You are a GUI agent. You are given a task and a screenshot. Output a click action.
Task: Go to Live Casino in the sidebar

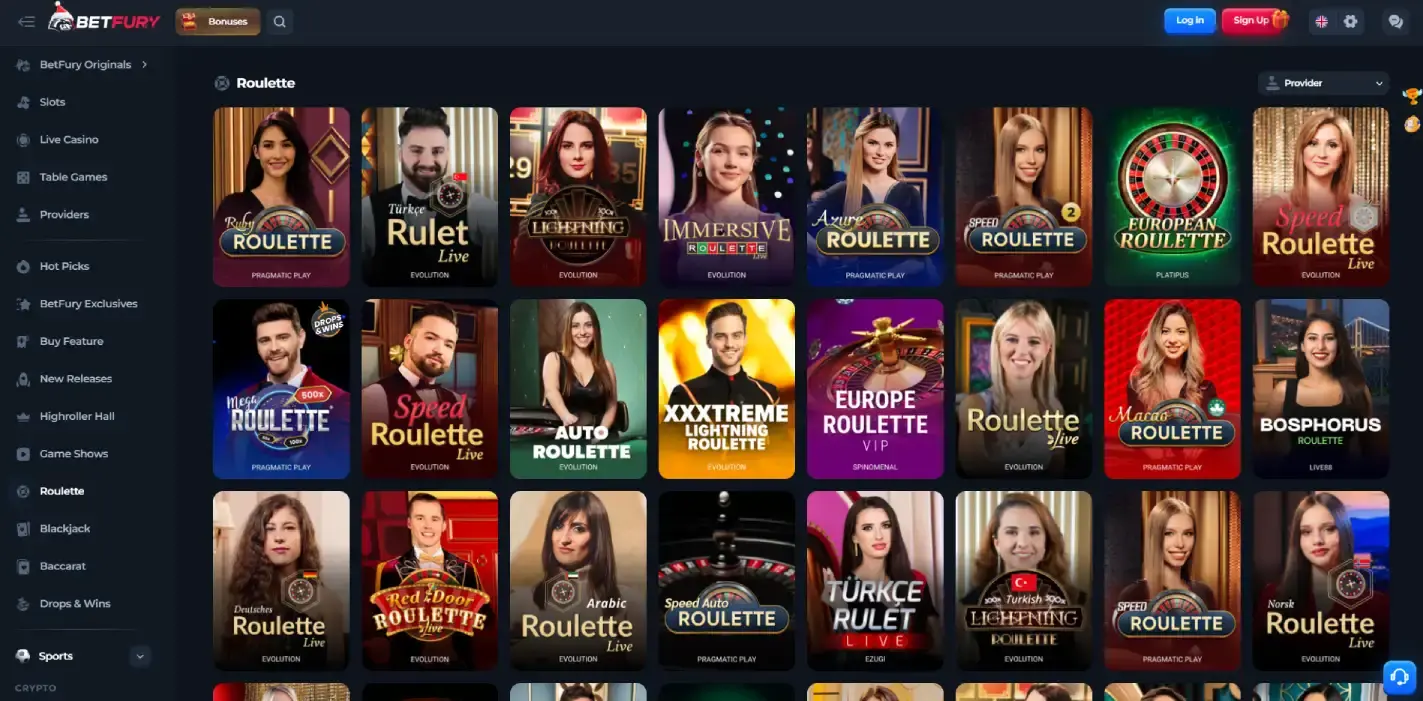point(69,139)
